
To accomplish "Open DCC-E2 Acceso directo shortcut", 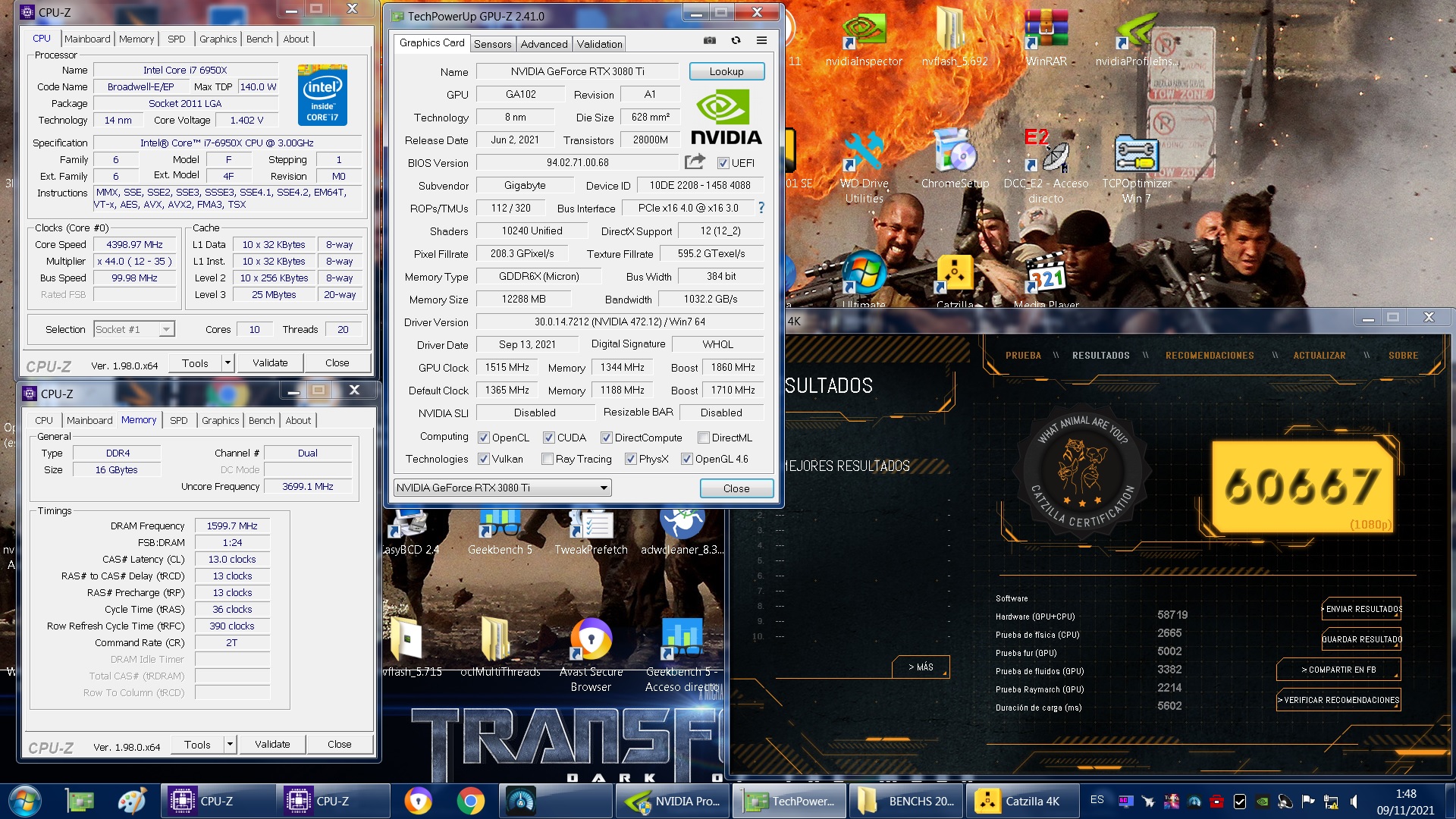I will click(x=1046, y=167).
